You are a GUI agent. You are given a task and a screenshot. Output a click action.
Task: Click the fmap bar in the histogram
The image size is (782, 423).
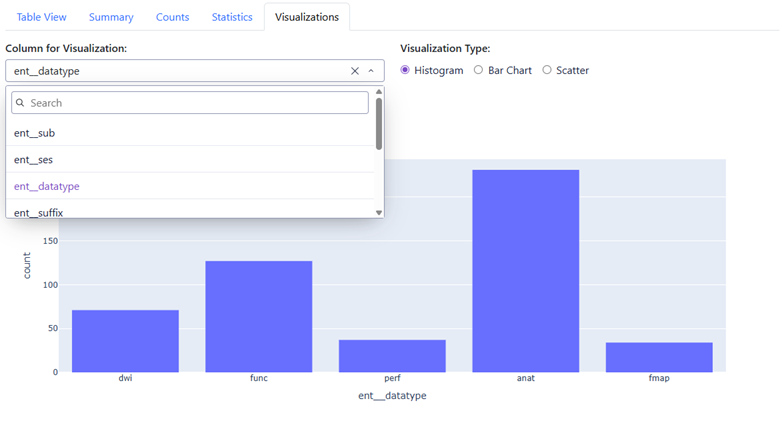coord(659,357)
